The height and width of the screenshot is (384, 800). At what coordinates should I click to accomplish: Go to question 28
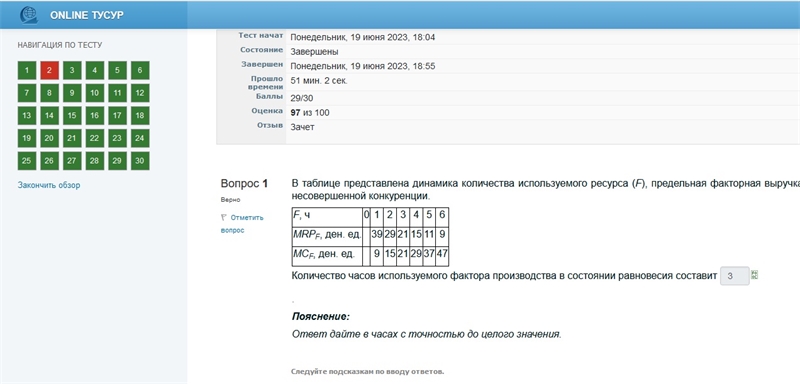point(94,161)
